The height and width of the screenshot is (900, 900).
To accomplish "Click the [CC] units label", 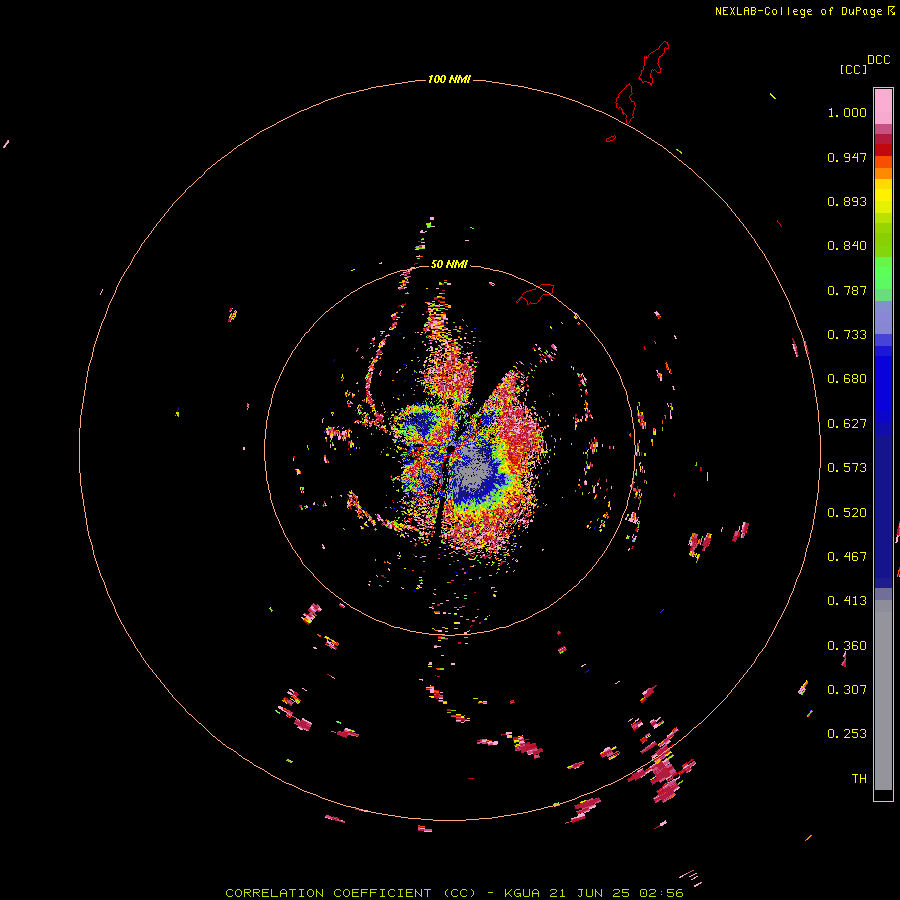I will click(x=853, y=69).
